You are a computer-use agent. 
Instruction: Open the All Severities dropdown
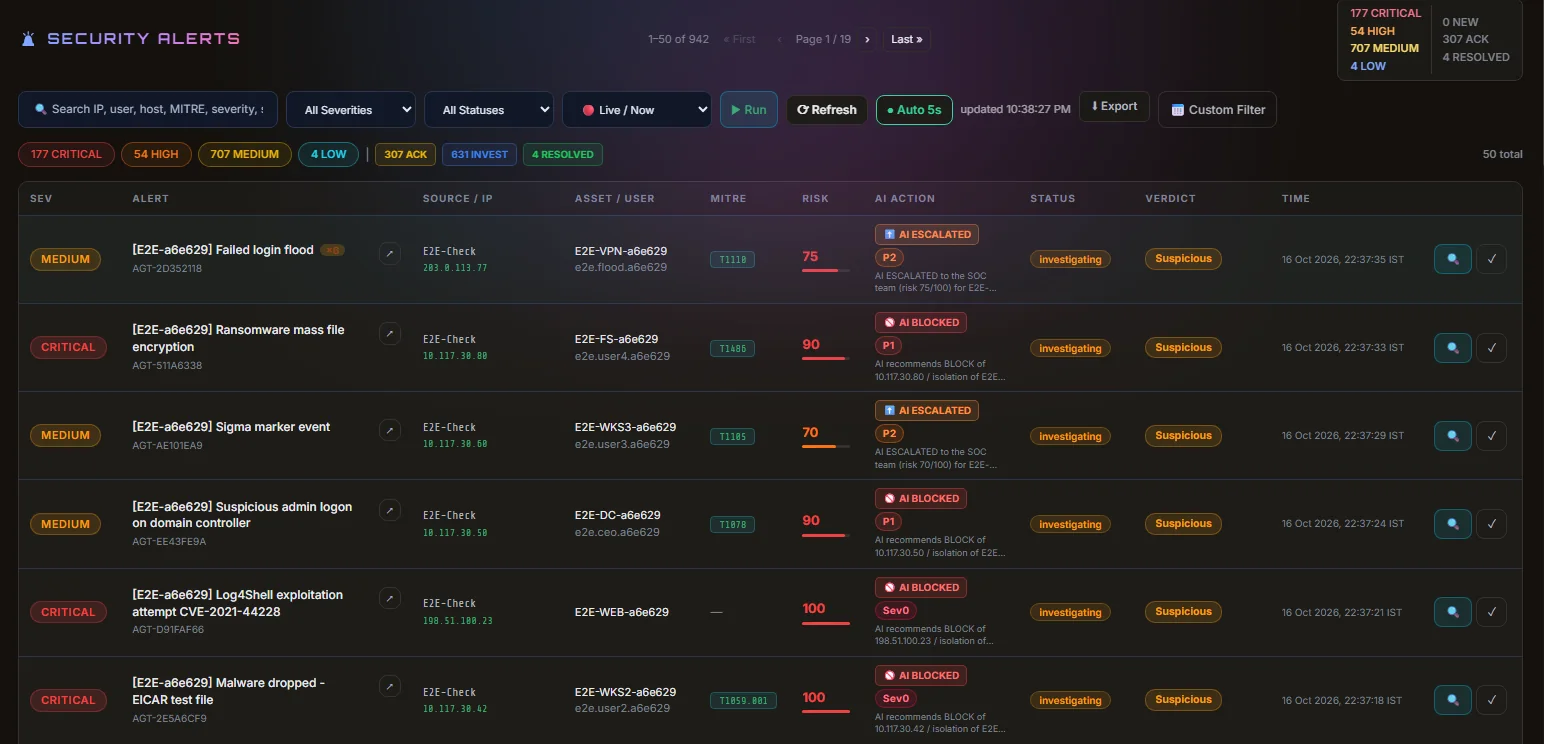tap(351, 110)
